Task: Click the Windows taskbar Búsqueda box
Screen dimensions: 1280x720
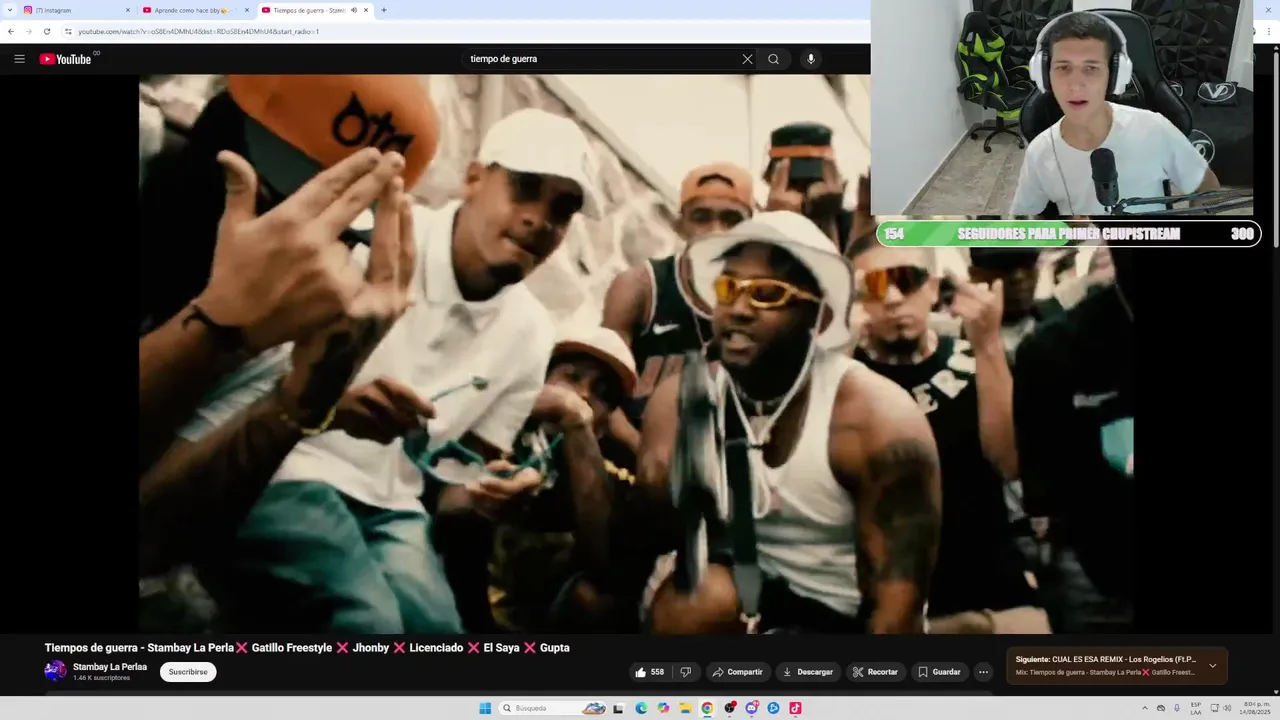Action: (x=552, y=708)
